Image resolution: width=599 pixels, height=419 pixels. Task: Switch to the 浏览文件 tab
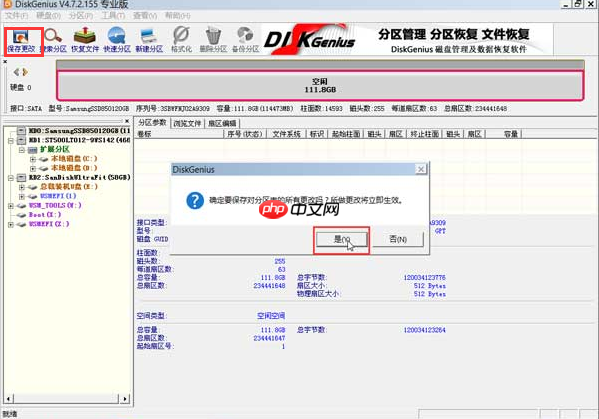point(187,123)
